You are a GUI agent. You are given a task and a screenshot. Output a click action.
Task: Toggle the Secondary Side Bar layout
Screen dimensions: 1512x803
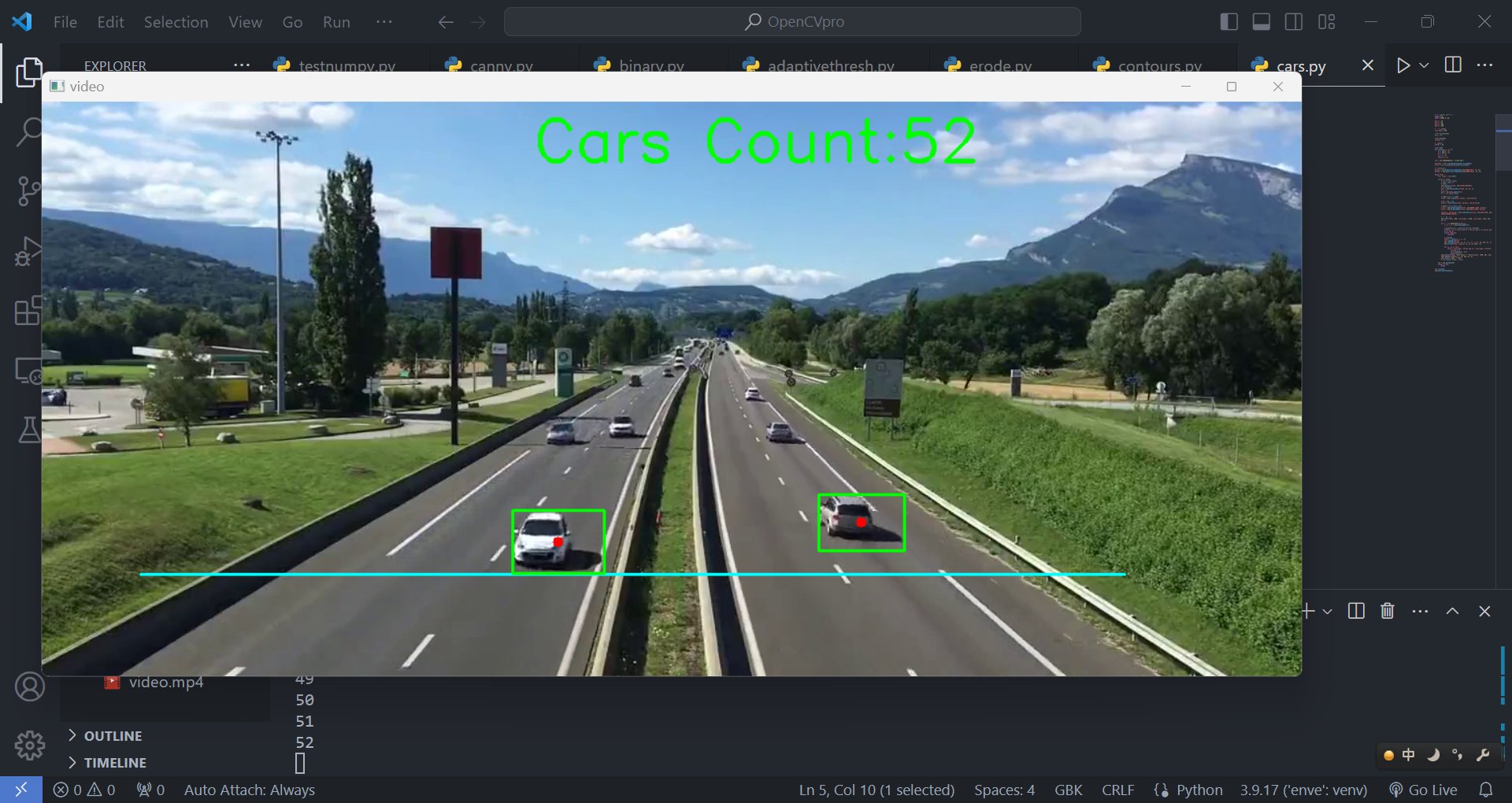pyautogui.click(x=1293, y=22)
